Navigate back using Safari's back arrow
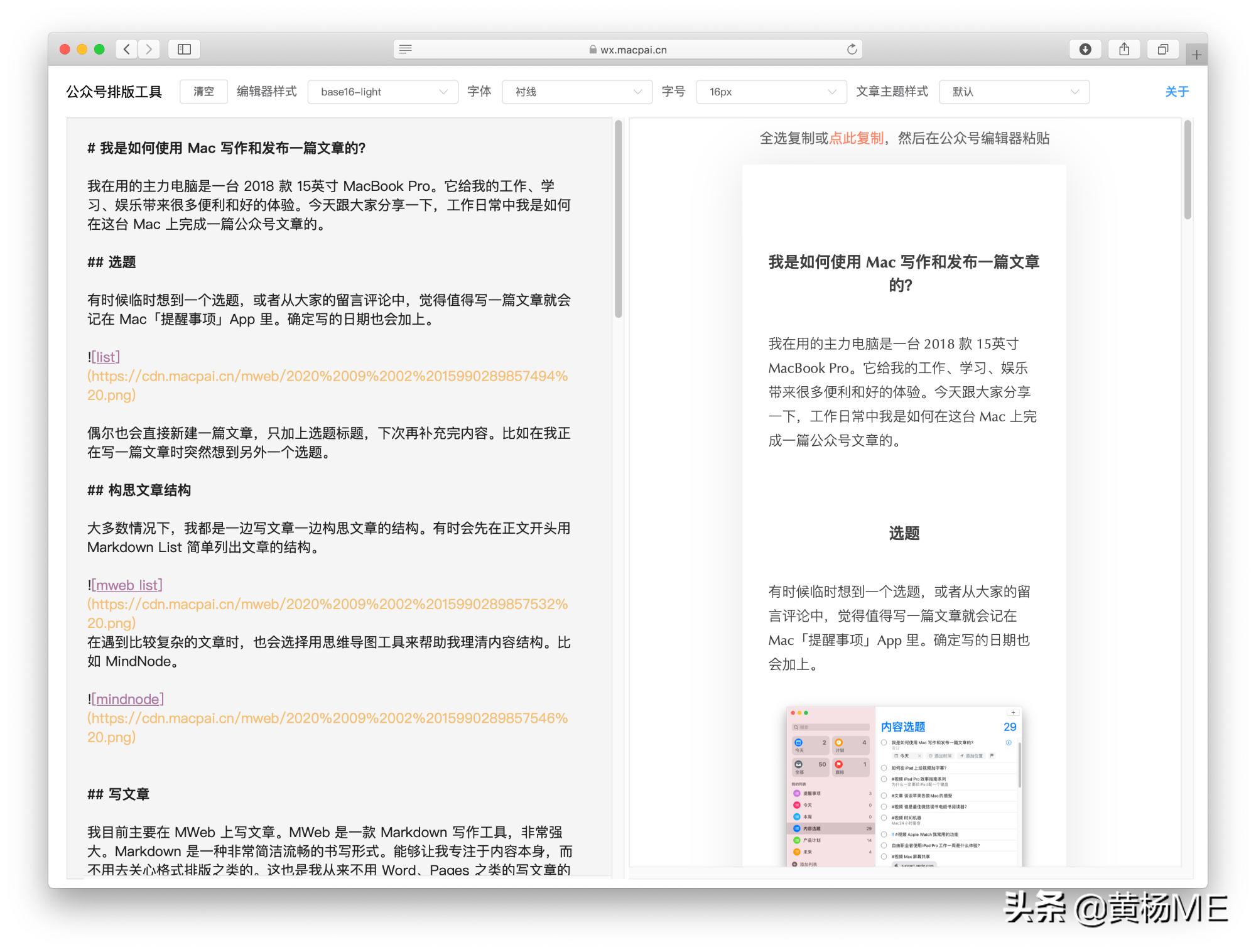 click(x=126, y=49)
